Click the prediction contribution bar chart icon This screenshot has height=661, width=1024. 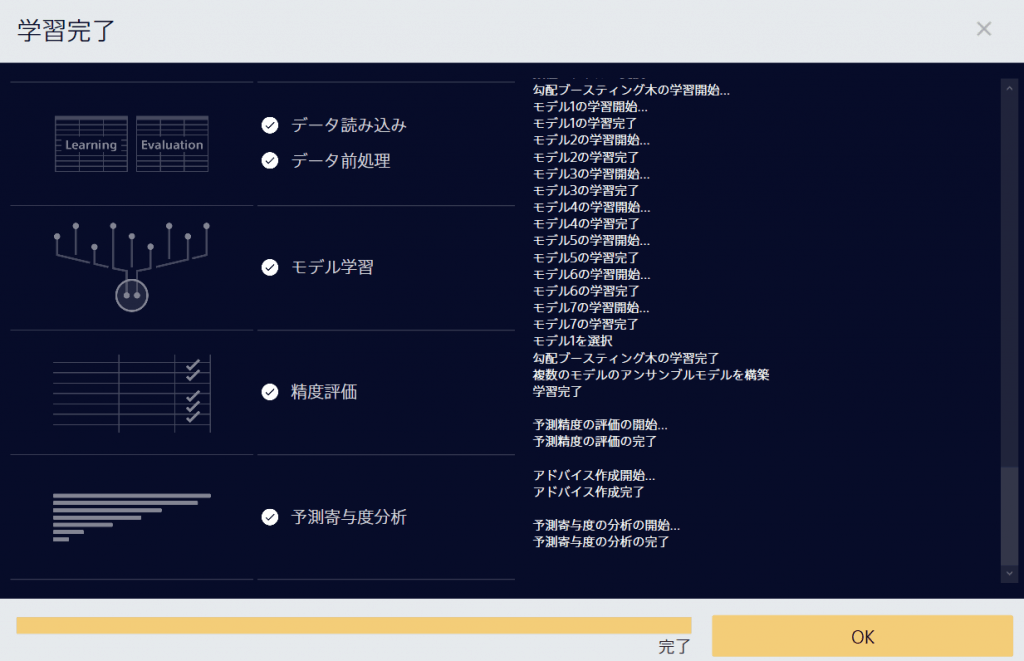131,517
